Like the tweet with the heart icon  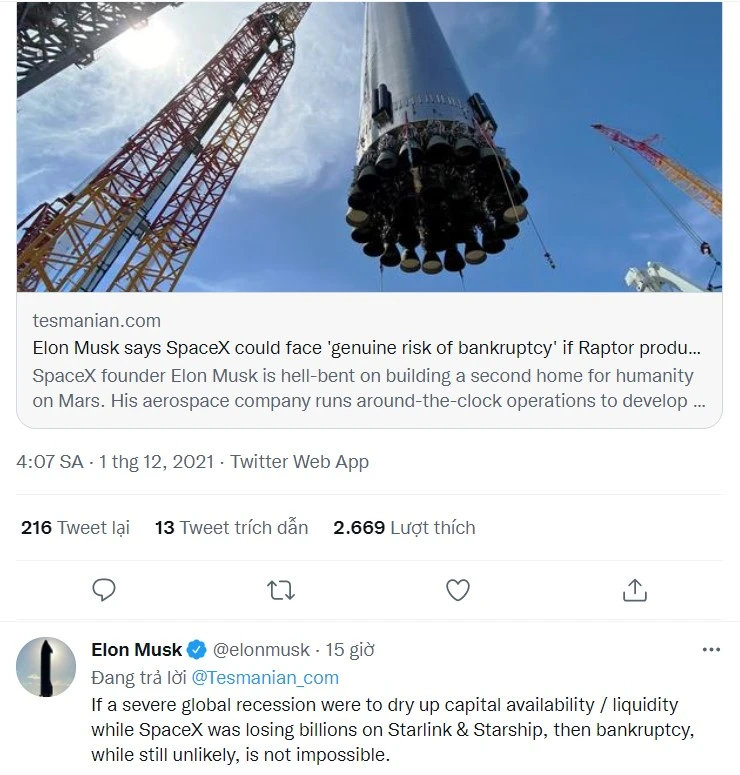pyautogui.click(x=458, y=590)
